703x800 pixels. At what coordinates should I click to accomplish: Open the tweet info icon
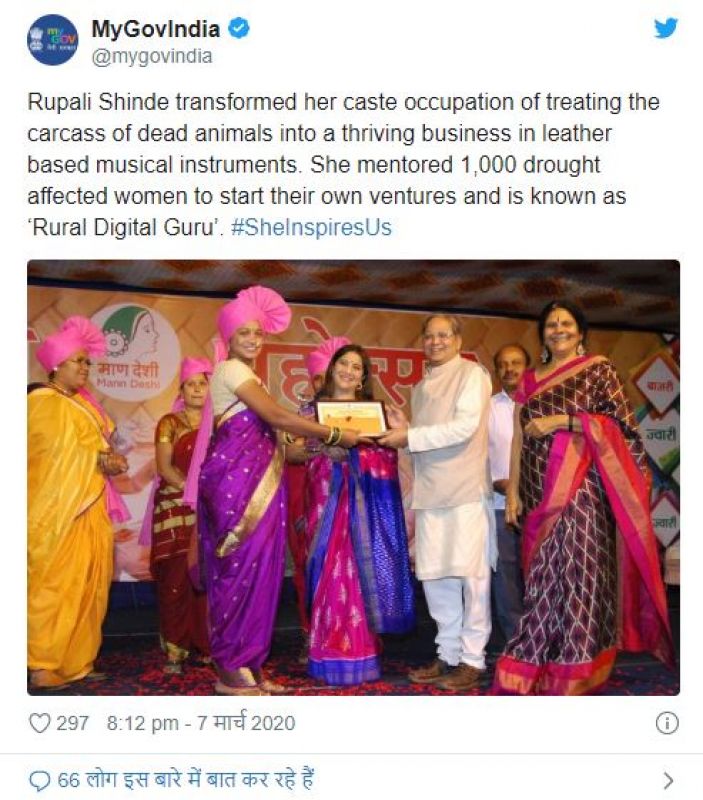point(667,723)
